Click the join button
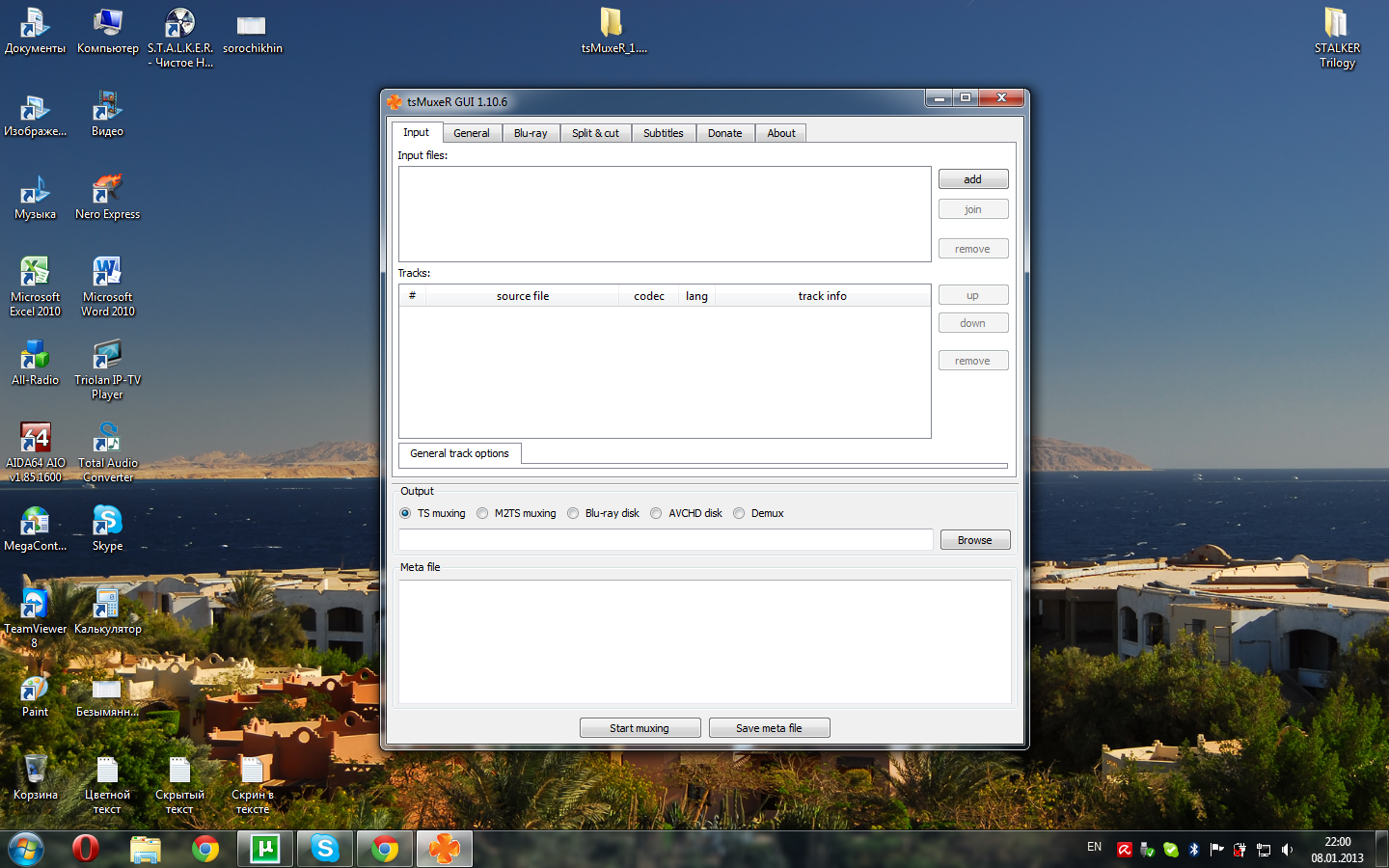Screen dimensions: 1389x868 (x=973, y=209)
